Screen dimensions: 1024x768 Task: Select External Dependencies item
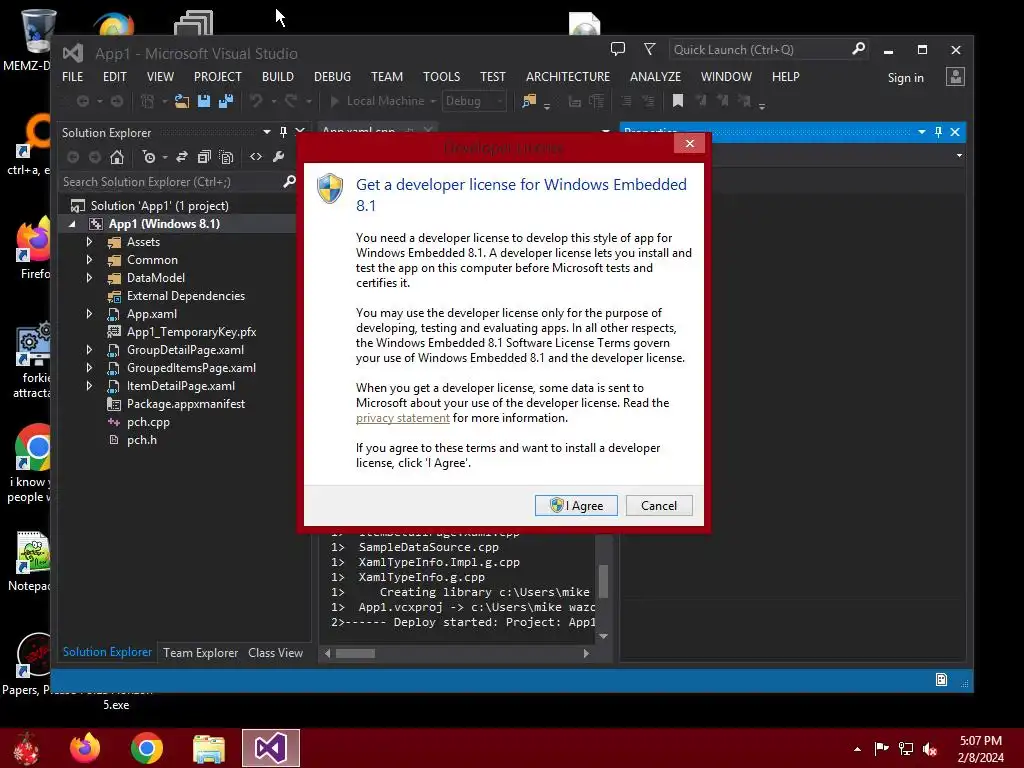(185, 296)
